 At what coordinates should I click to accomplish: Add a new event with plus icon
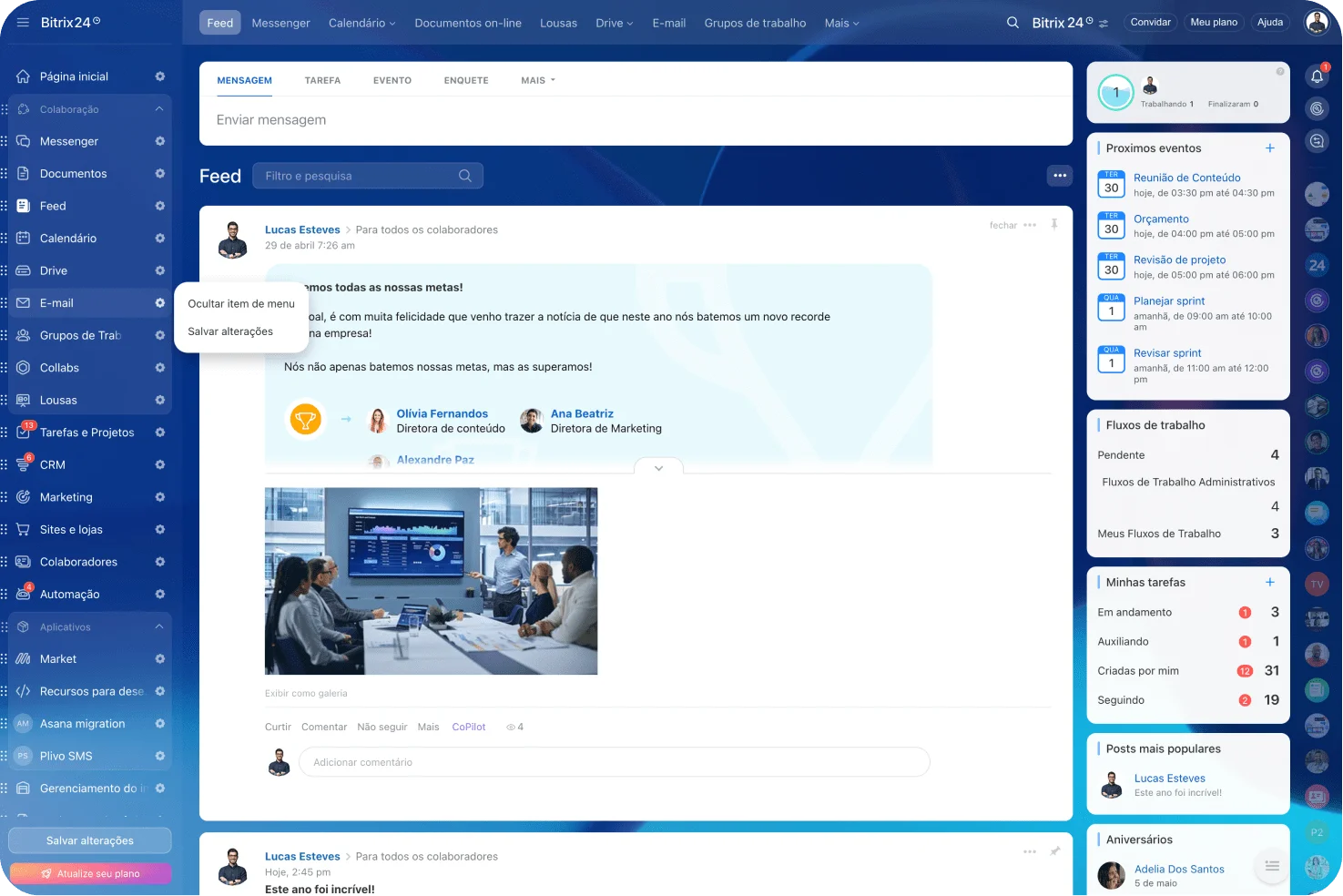(1270, 148)
